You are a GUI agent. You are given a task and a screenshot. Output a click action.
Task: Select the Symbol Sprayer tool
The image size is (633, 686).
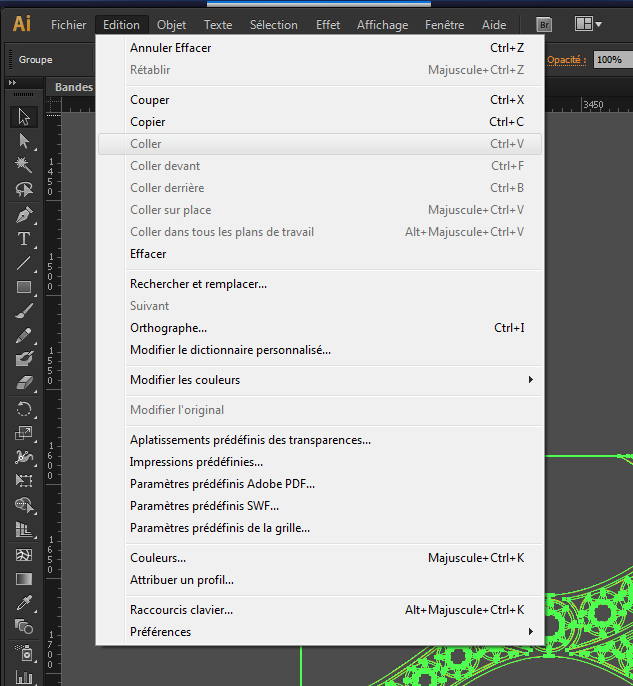point(24,653)
